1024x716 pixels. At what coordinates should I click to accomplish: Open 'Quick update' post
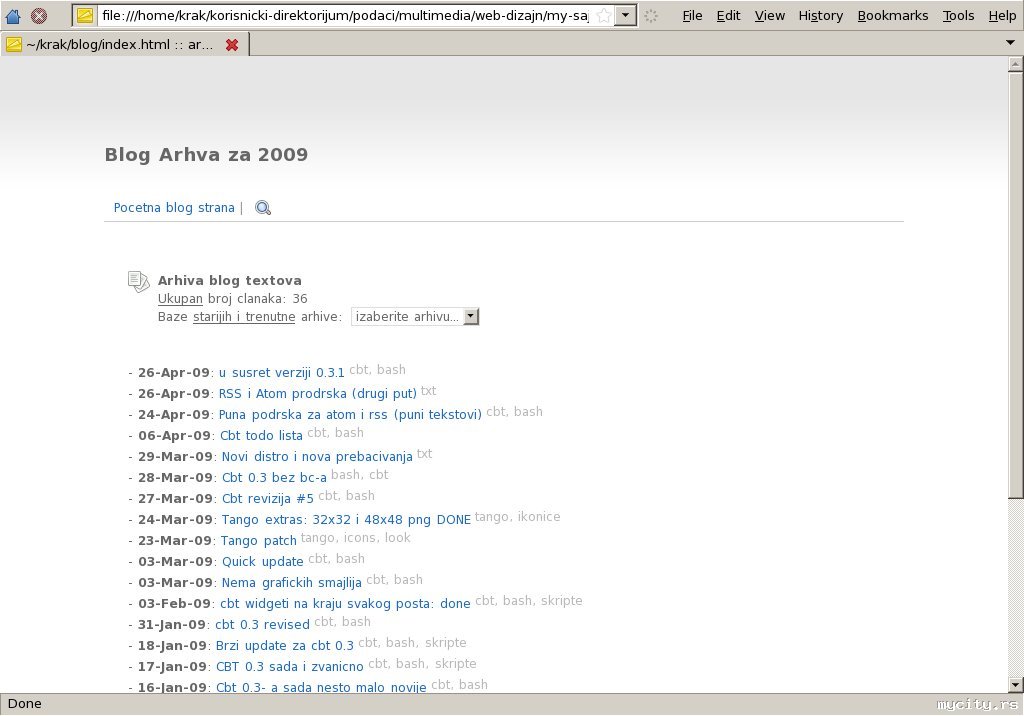click(x=263, y=562)
